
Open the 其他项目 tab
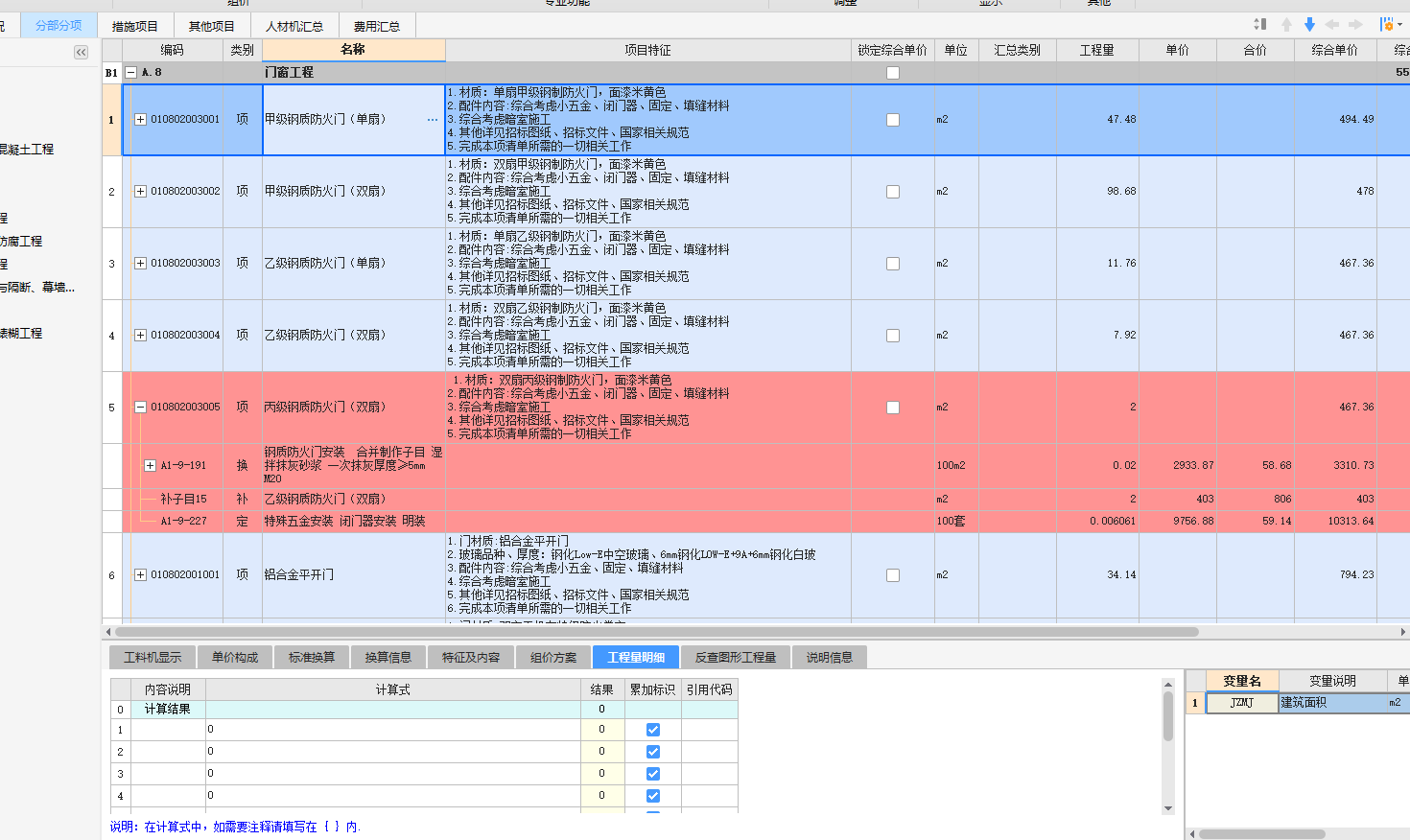click(x=212, y=26)
